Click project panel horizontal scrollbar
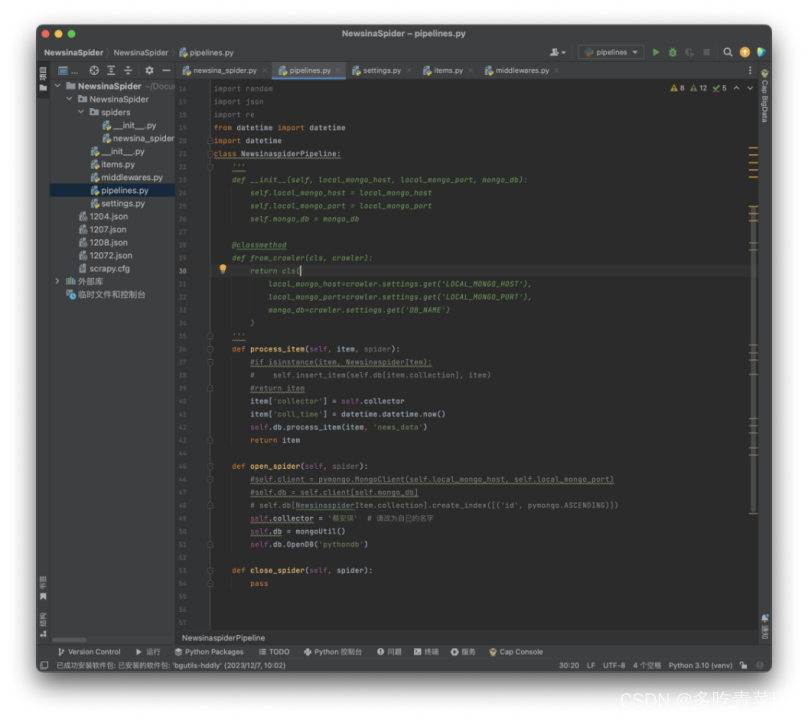 coord(70,640)
